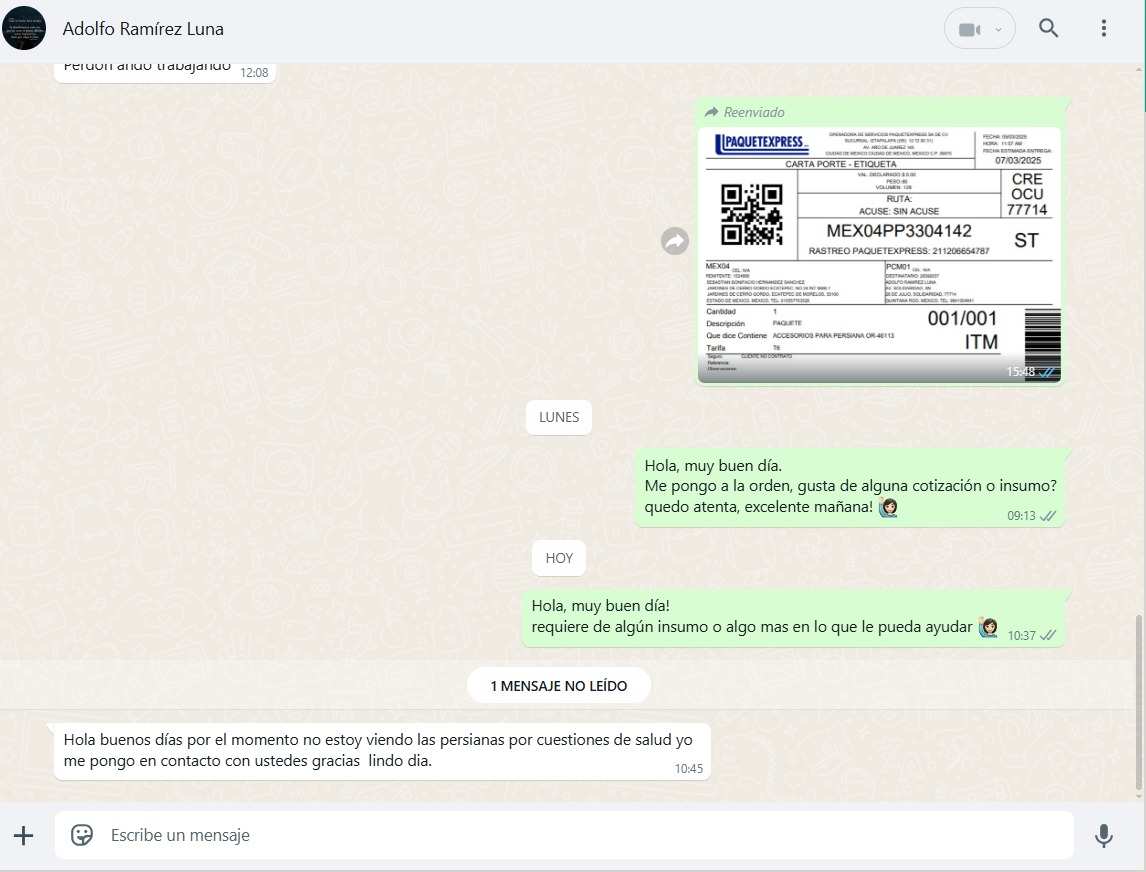This screenshot has height=872, width=1146.
Task: Open the attach menu with the plus icon
Action: pos(23,835)
